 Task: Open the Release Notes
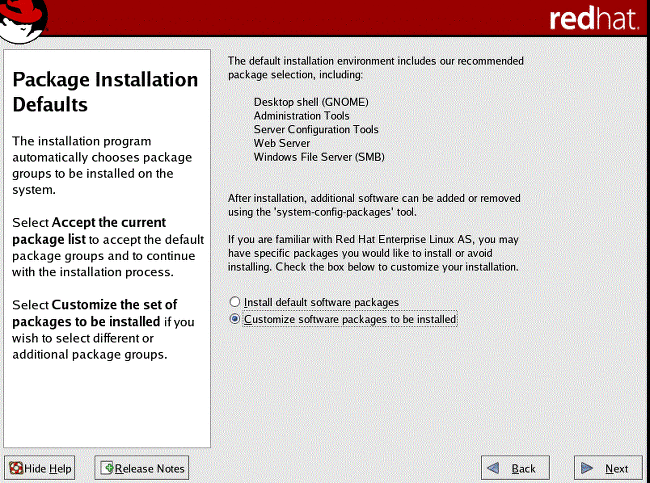[x=142, y=468]
